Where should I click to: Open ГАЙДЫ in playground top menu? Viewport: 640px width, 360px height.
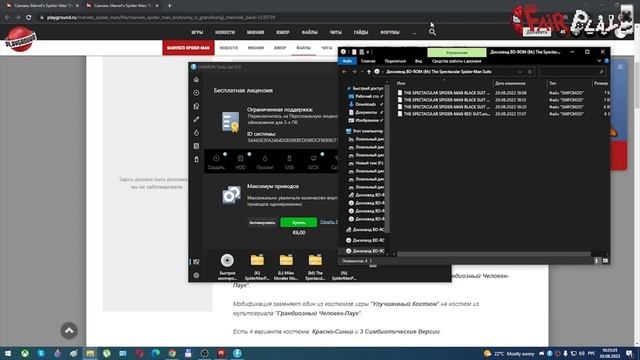[361, 32]
